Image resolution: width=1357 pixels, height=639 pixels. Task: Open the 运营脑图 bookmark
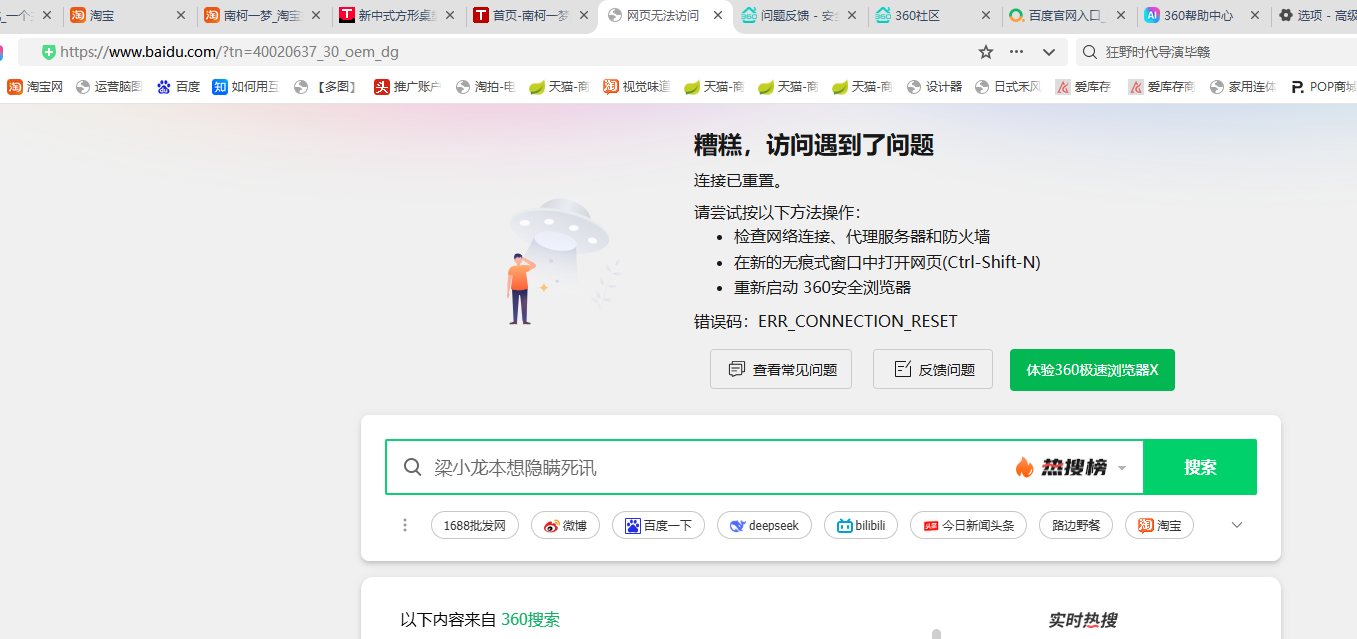109,87
